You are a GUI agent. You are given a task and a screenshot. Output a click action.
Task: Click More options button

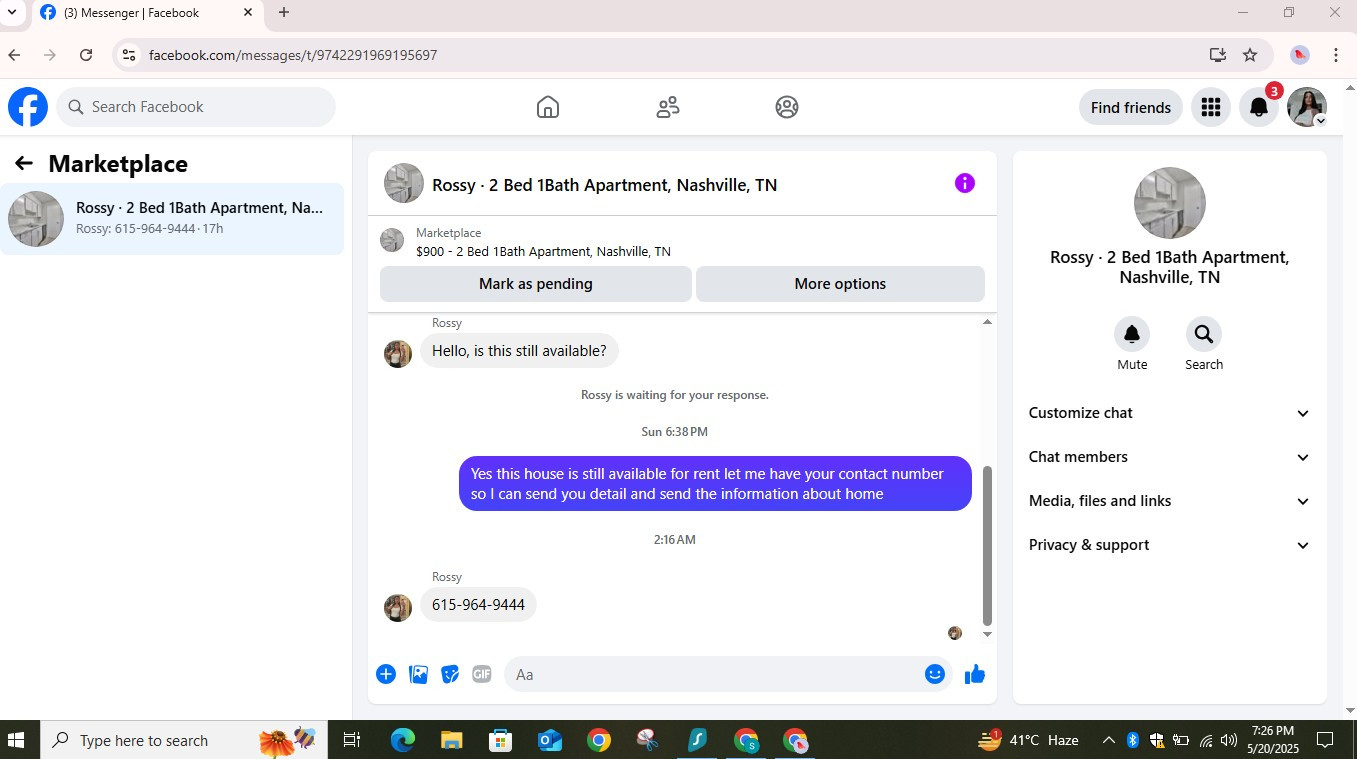tap(840, 284)
